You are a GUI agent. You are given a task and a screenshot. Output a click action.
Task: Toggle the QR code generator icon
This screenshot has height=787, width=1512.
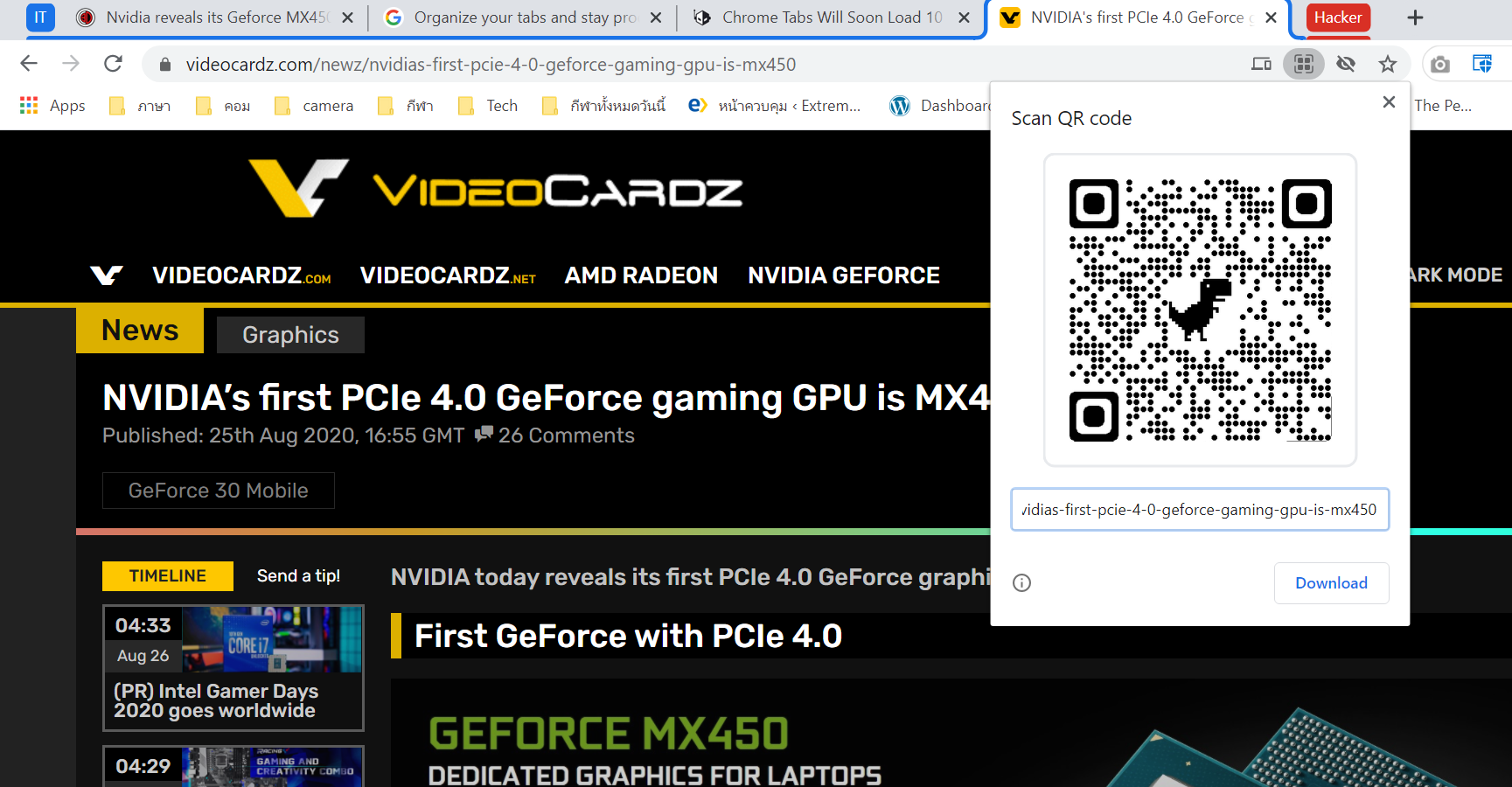1304,64
